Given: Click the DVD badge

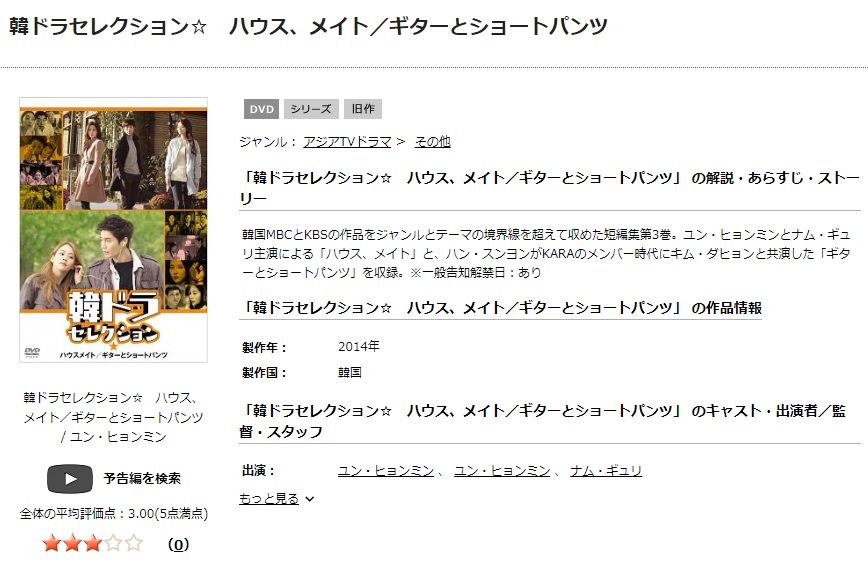Looking at the screenshot, I should 262,109.
